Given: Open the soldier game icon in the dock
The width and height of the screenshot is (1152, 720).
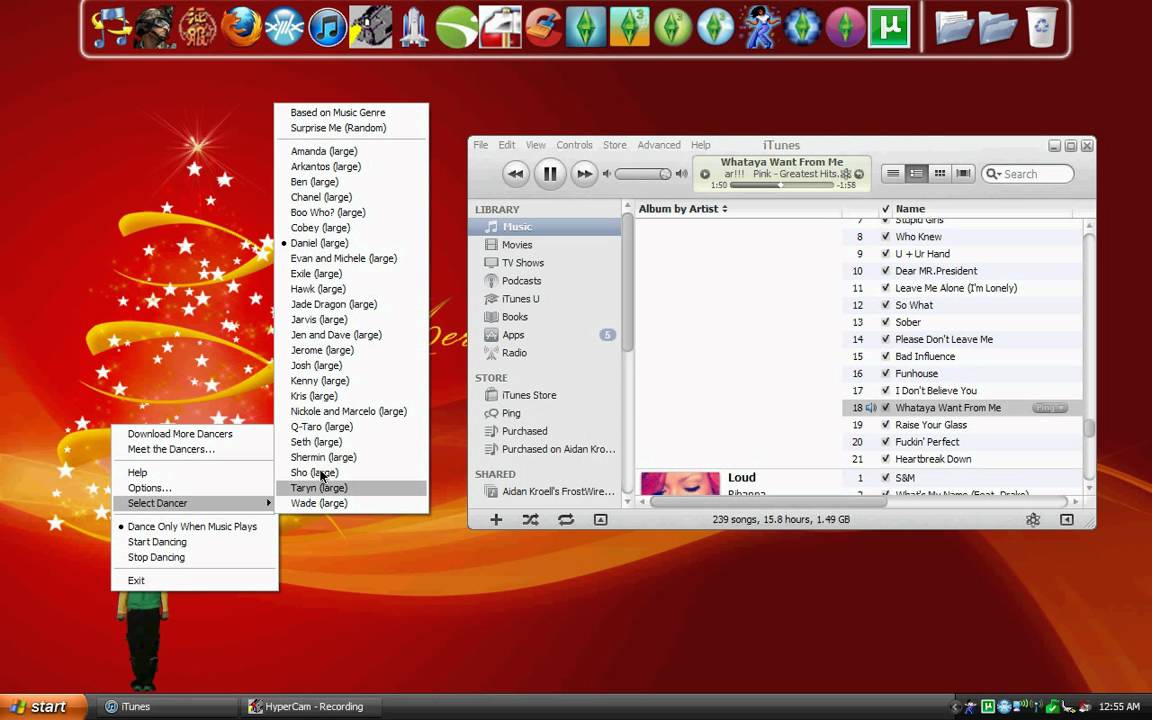Looking at the screenshot, I should 154,28.
